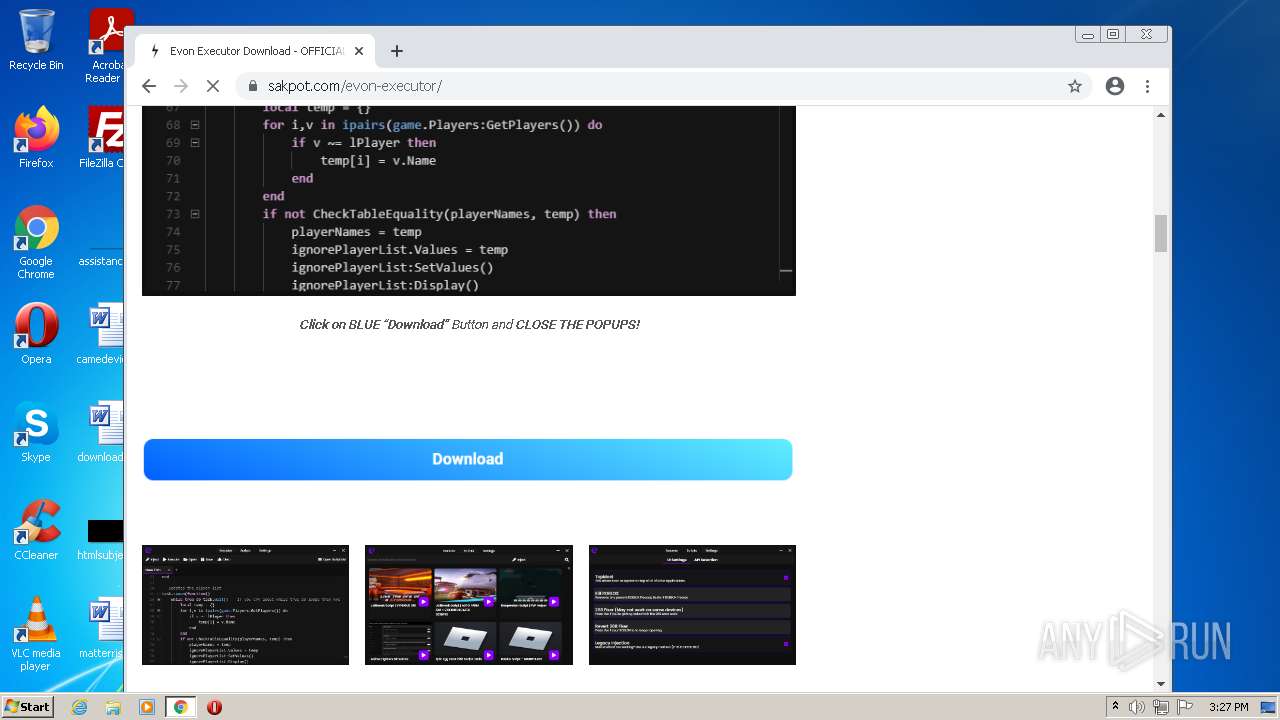1280x720 pixels.
Task: Open Action Center flag icon
Action: [x=1184, y=707]
